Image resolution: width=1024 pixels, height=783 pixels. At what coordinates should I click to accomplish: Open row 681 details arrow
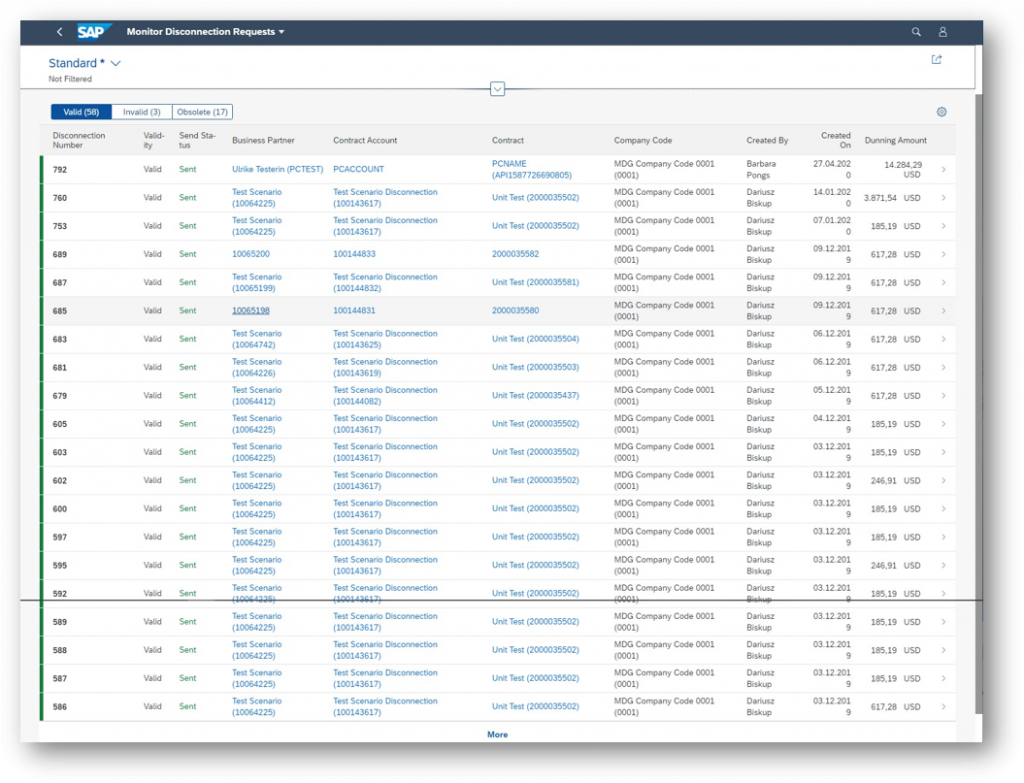944,367
